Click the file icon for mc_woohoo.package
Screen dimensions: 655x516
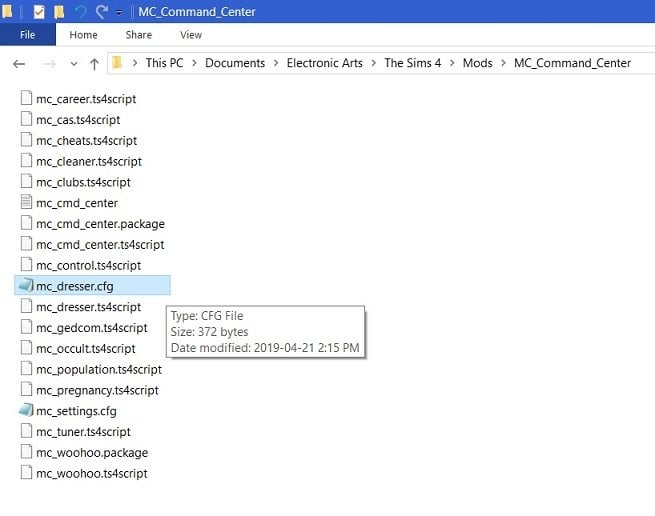[26, 451]
